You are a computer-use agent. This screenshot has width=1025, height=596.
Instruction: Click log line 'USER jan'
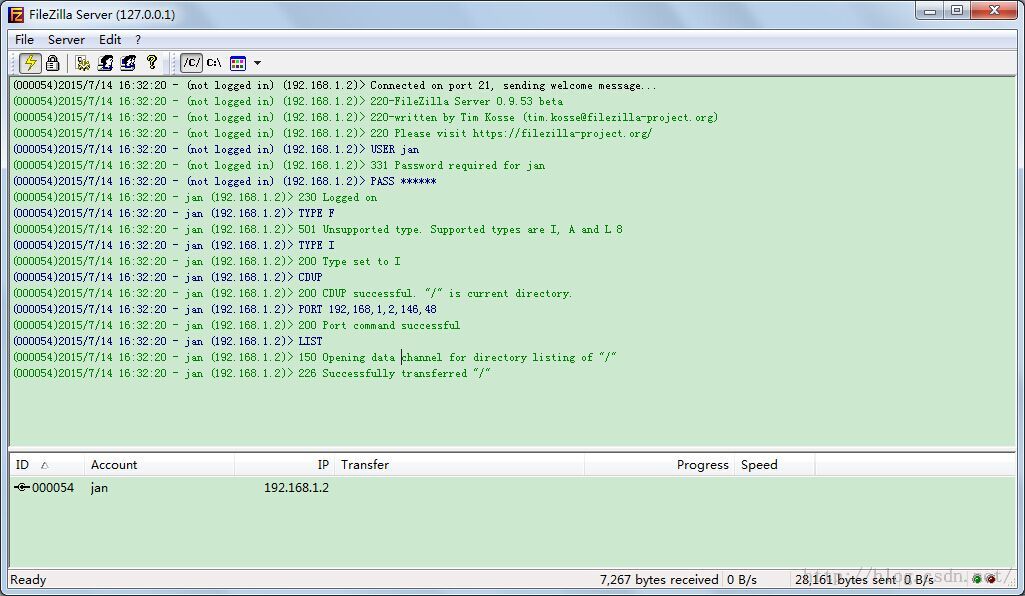coord(216,150)
